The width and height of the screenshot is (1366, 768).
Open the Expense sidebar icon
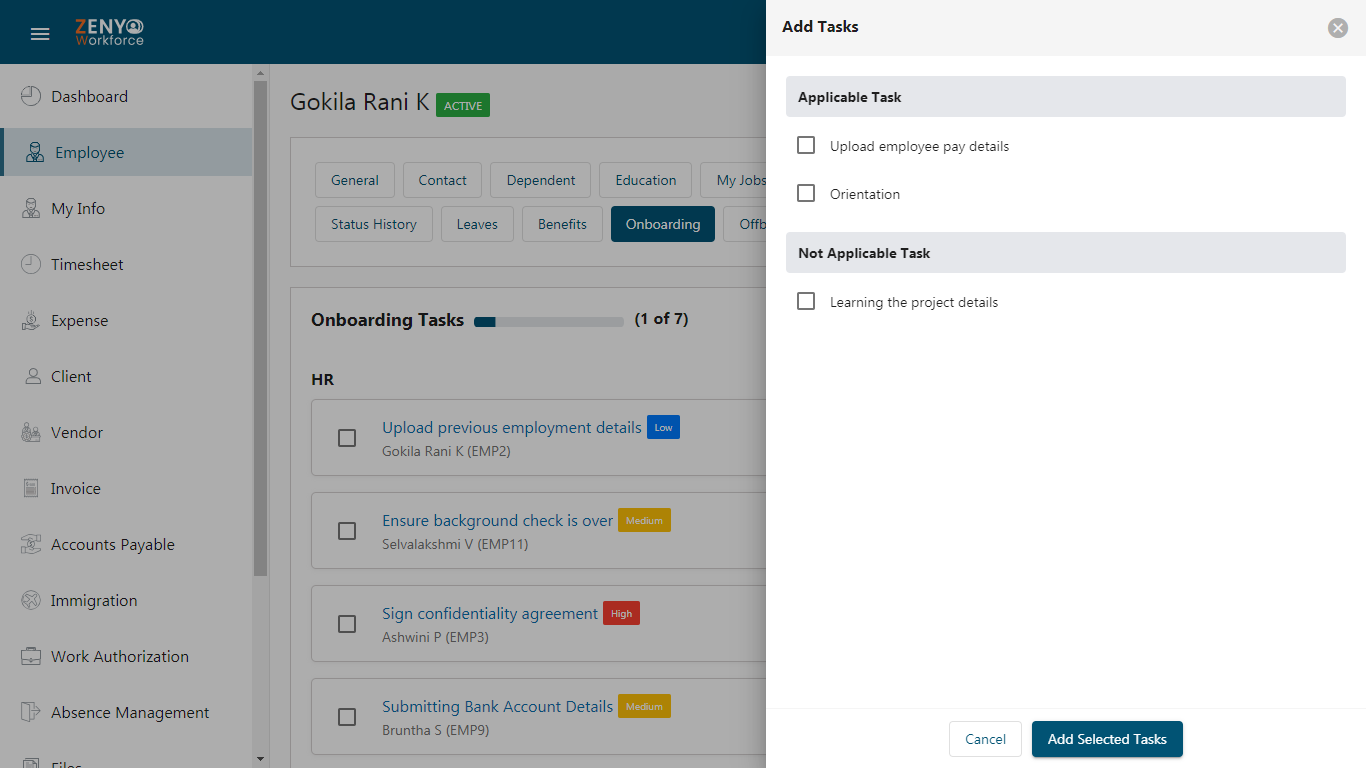(x=31, y=320)
